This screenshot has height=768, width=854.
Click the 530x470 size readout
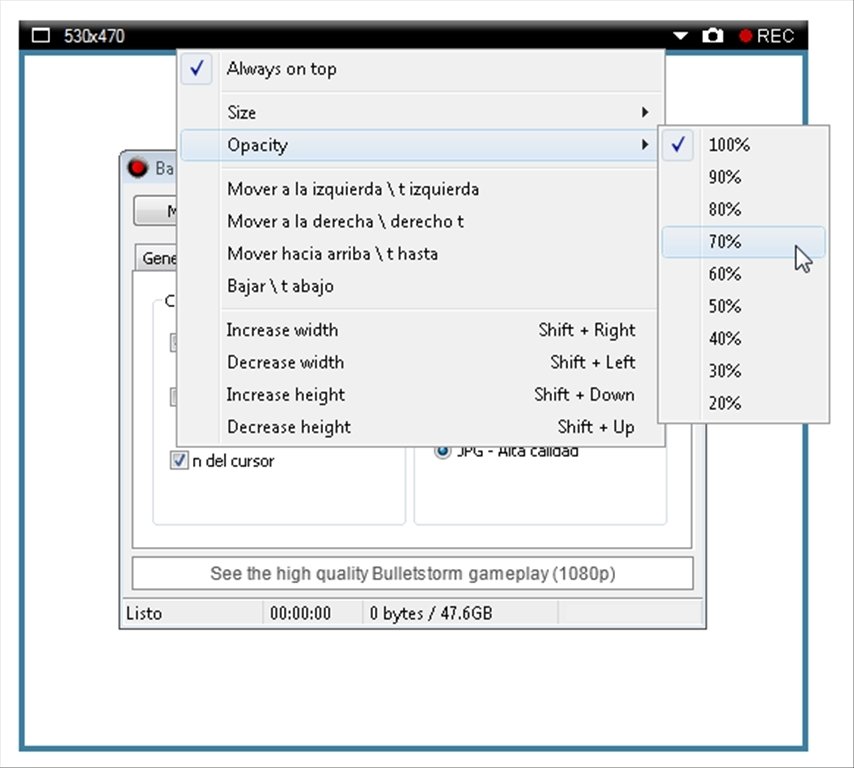[94, 36]
